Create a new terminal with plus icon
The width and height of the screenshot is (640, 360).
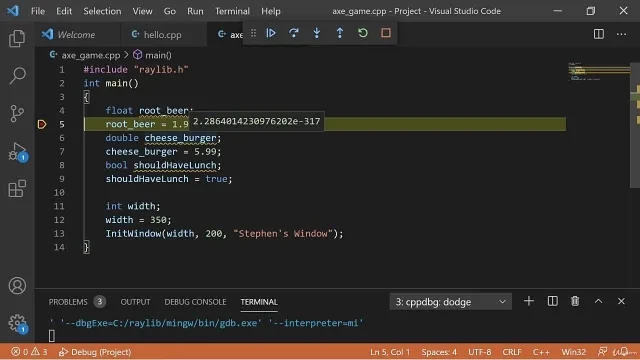point(529,301)
